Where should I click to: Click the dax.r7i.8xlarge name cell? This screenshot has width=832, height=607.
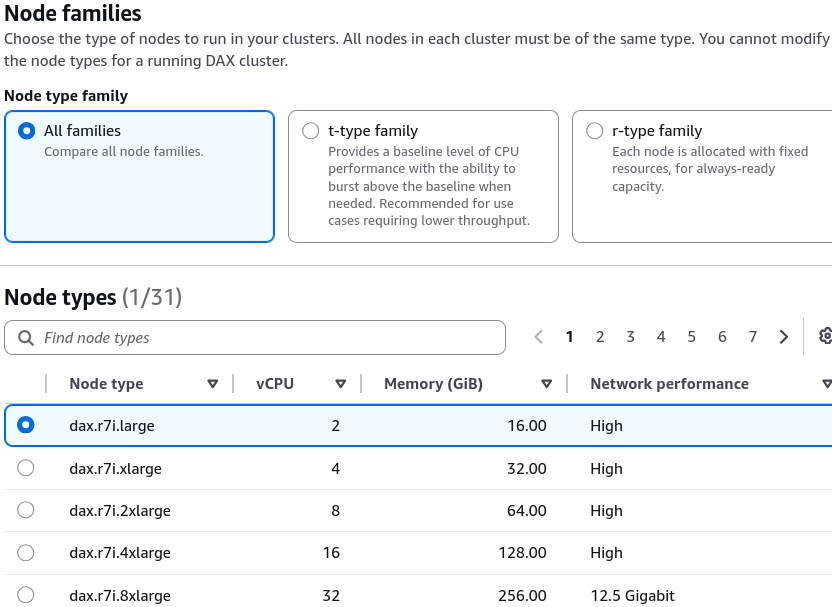pyautogui.click(x=120, y=595)
